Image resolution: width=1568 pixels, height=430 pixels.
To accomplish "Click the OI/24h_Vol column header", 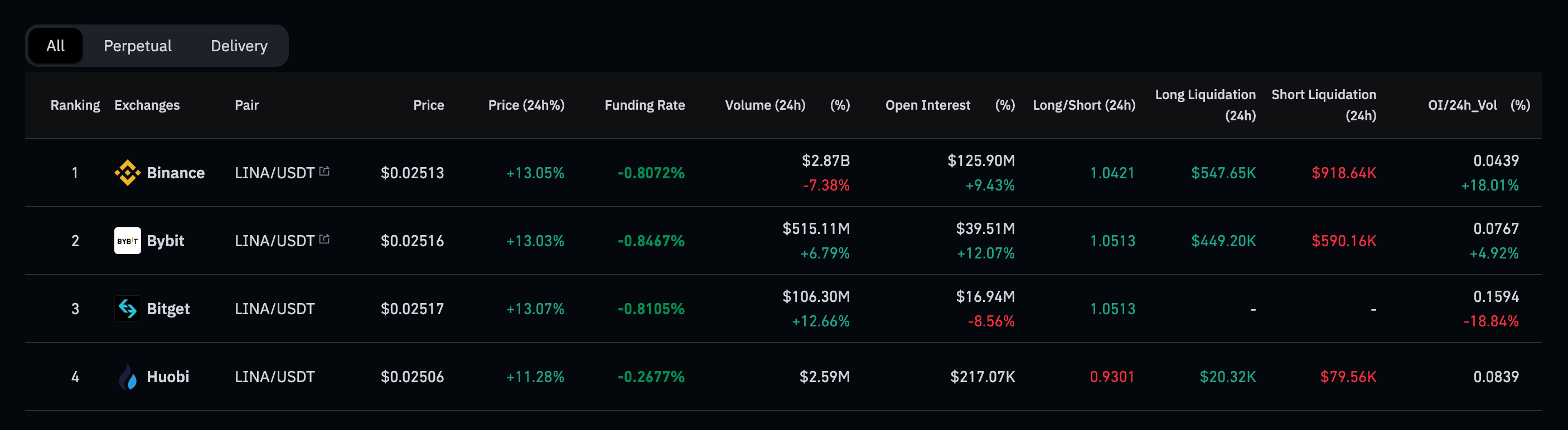I will pyautogui.click(x=1462, y=105).
